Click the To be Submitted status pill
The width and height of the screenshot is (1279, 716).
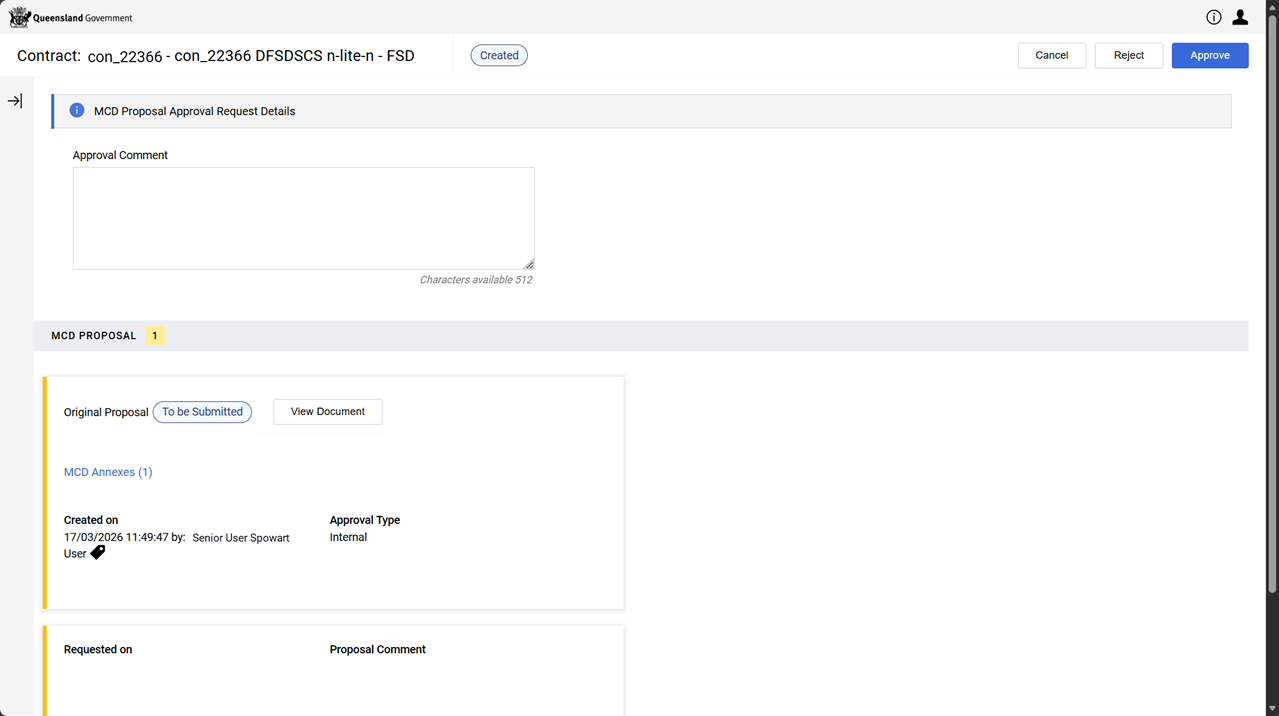[202, 412]
